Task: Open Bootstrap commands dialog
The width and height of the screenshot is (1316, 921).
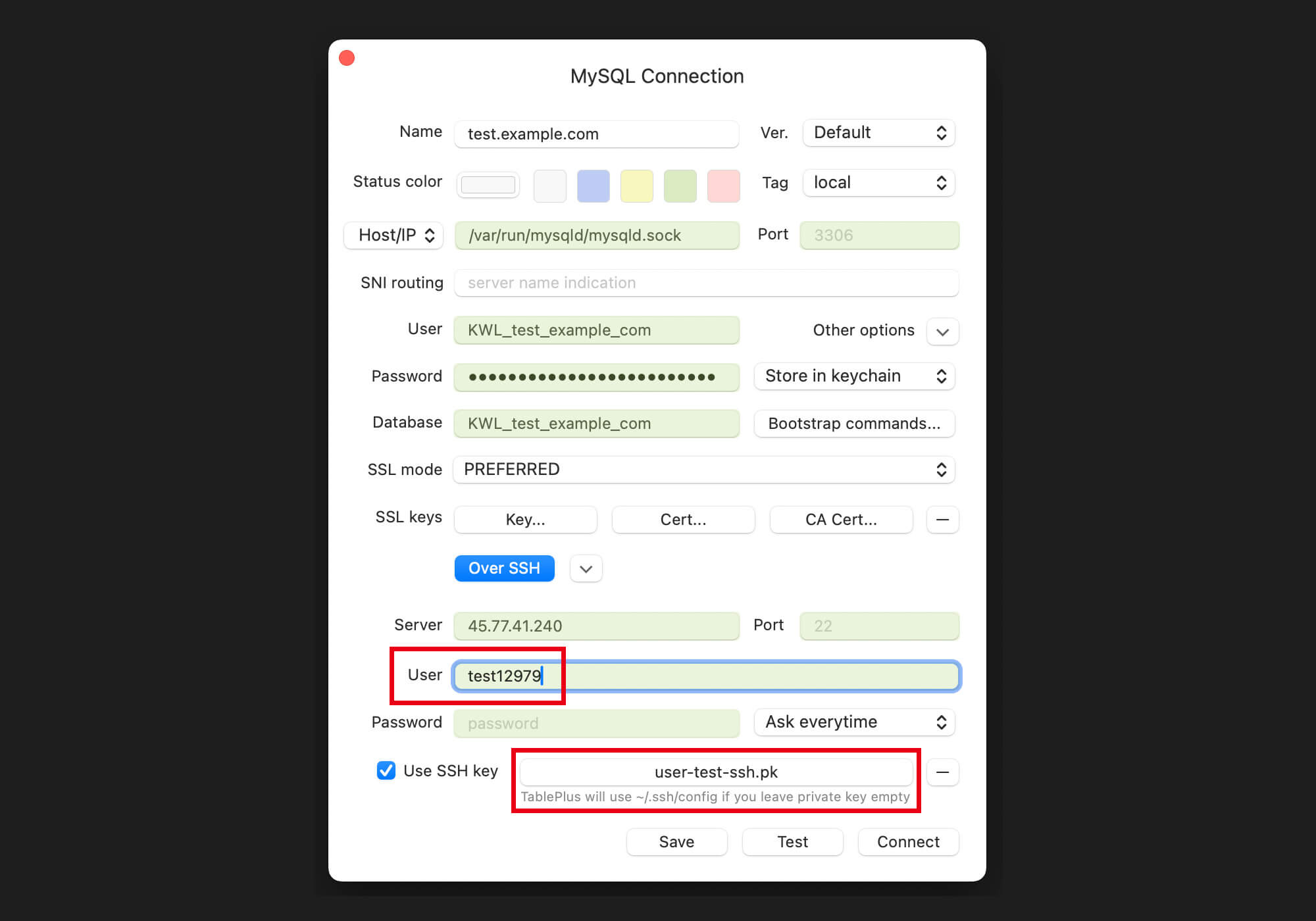Action: tap(854, 424)
